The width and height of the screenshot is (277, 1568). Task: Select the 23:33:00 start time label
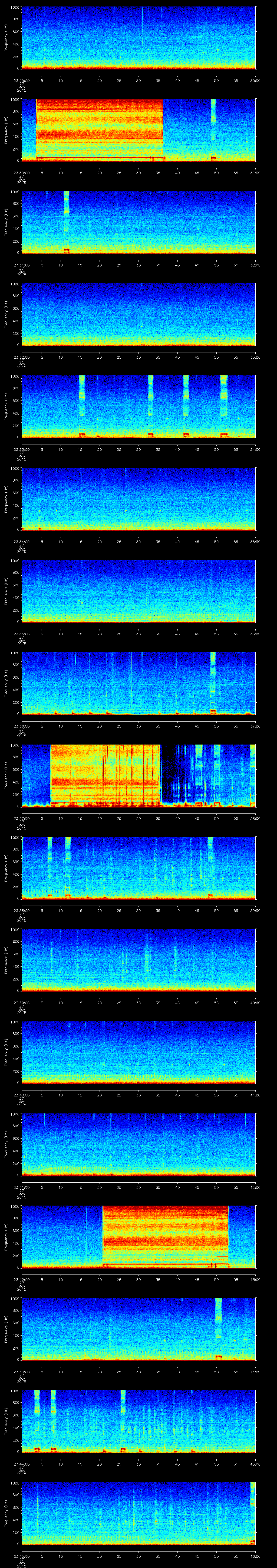click(x=21, y=449)
